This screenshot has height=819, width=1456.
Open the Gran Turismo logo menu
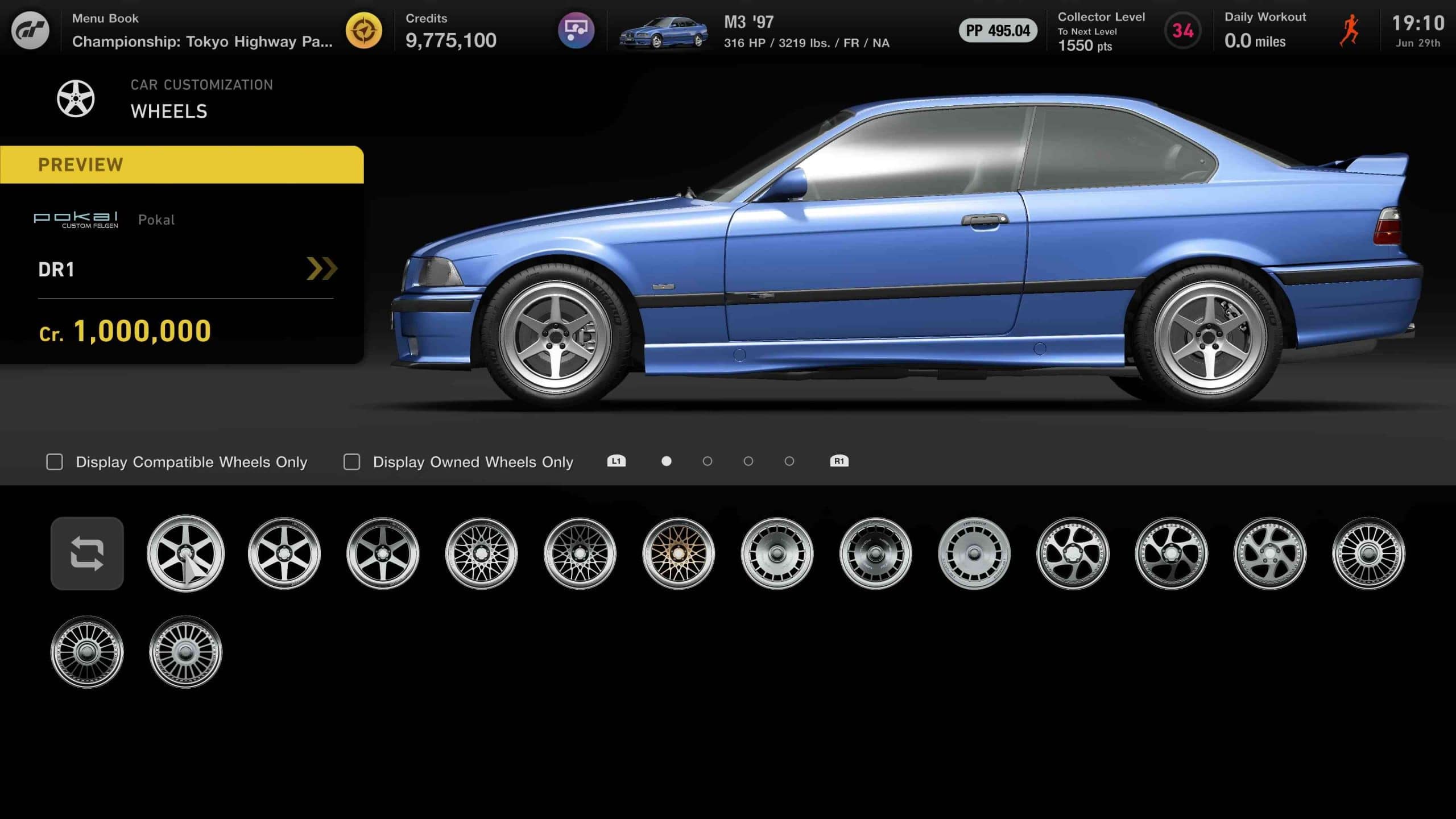click(31, 30)
